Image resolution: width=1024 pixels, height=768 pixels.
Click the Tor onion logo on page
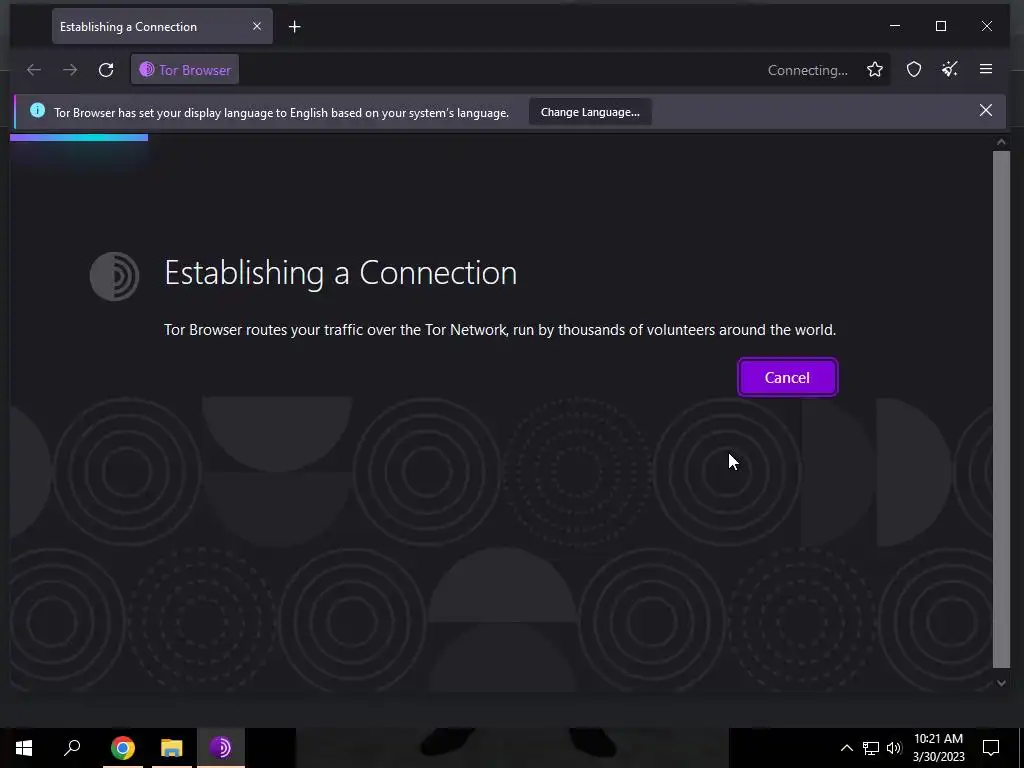[x=114, y=276]
